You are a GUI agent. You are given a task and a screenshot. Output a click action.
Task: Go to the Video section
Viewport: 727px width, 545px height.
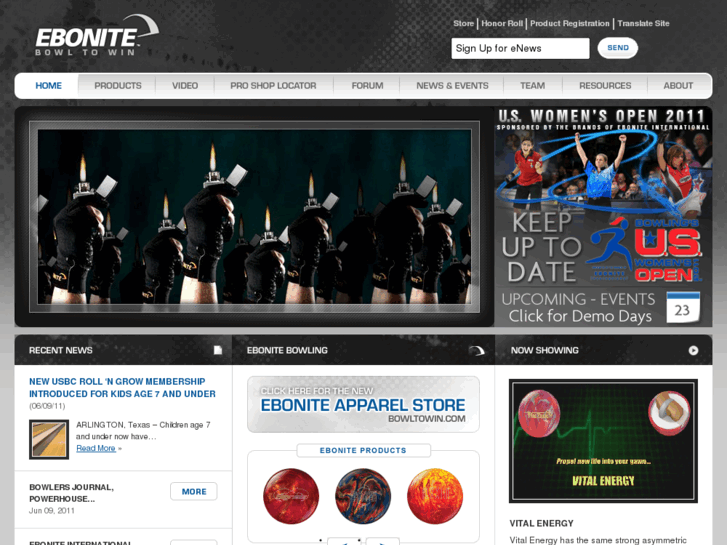[x=185, y=86]
